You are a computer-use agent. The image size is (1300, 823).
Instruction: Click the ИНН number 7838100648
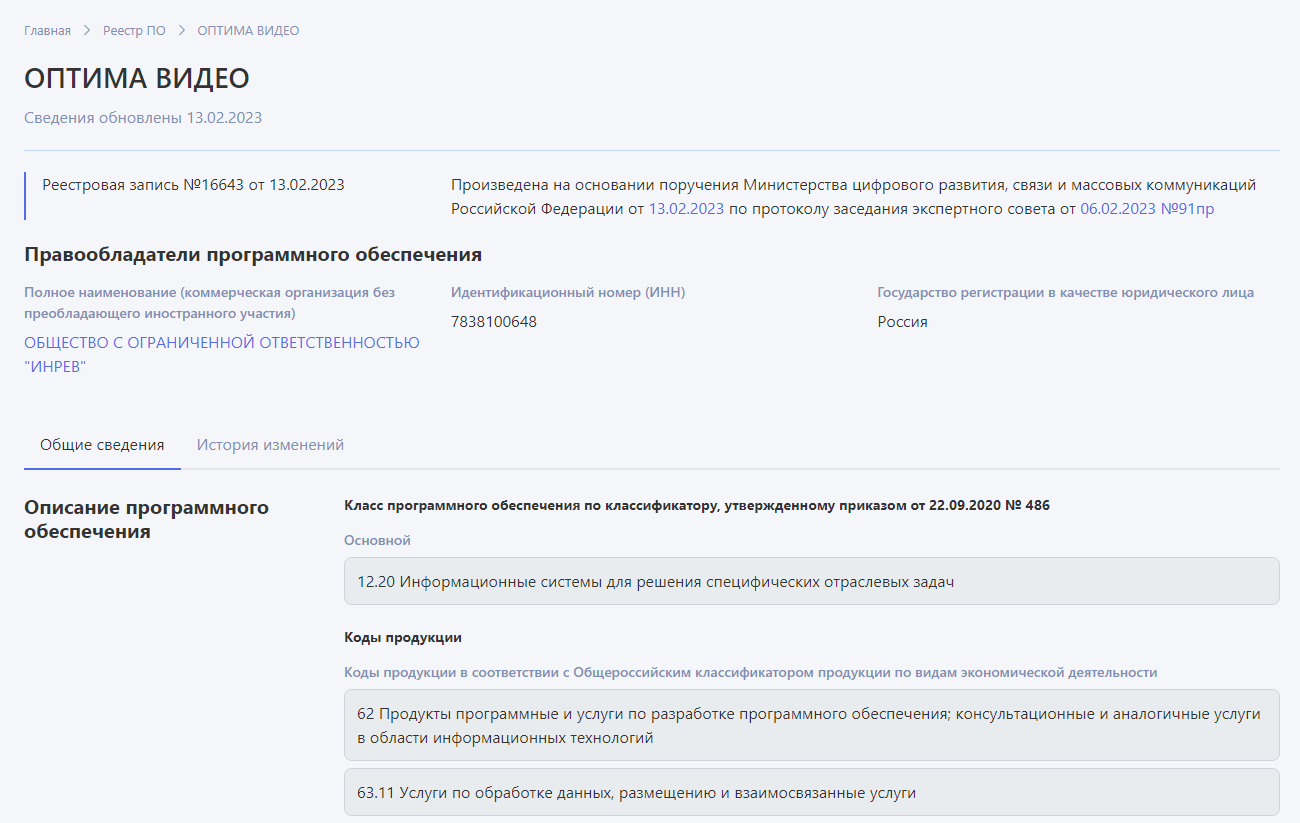point(494,322)
